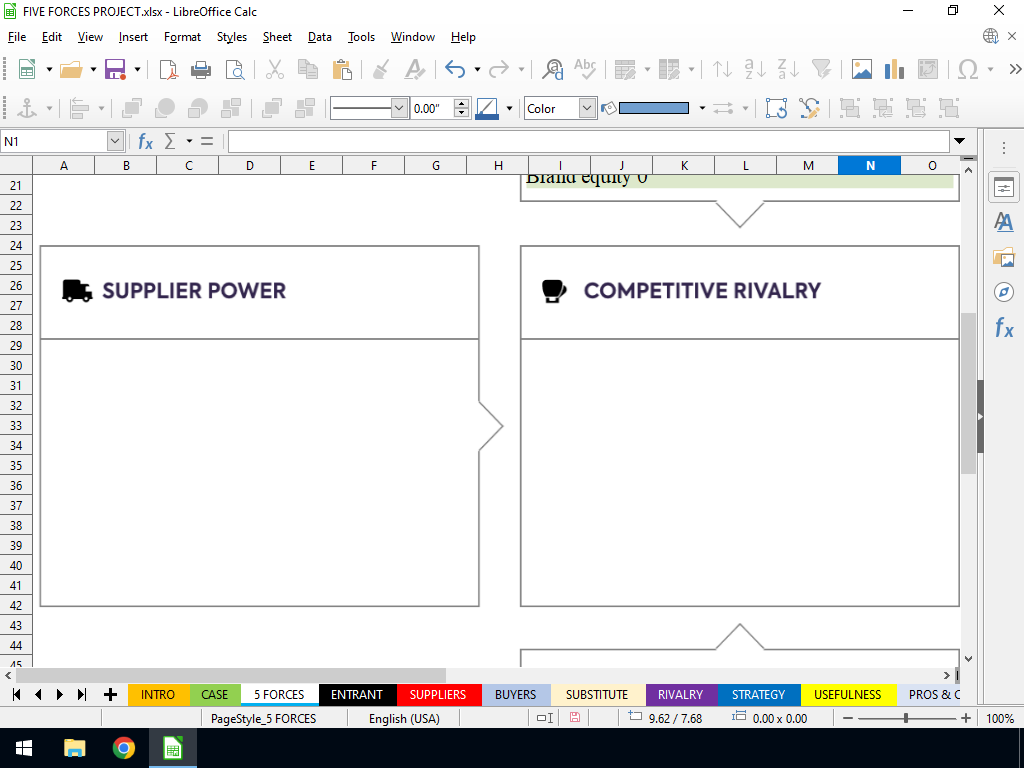1024x768 pixels.
Task: Open sidebar Gallery panel
Action: (1004, 257)
